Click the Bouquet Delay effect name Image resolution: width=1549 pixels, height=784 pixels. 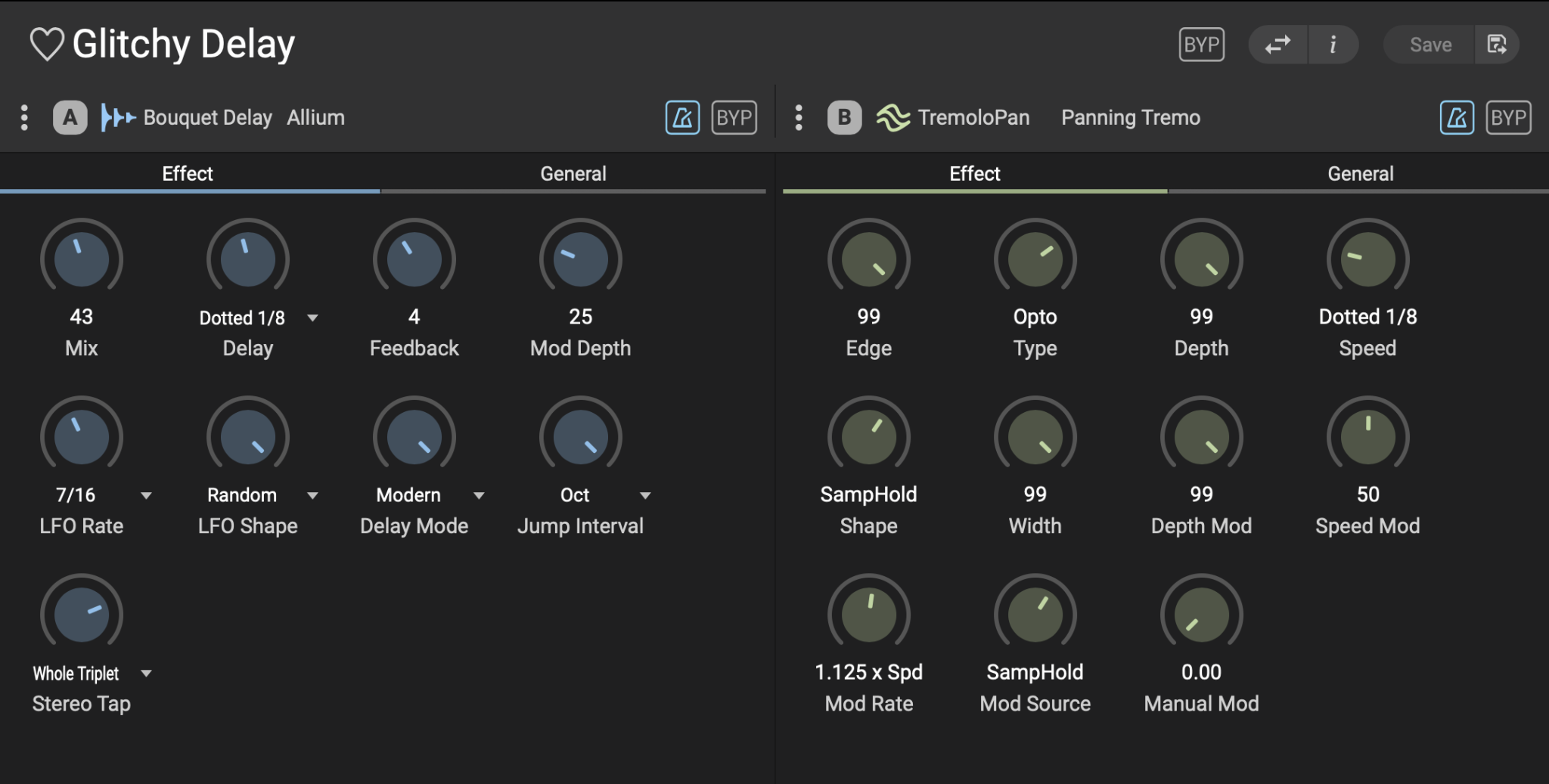[x=207, y=118]
